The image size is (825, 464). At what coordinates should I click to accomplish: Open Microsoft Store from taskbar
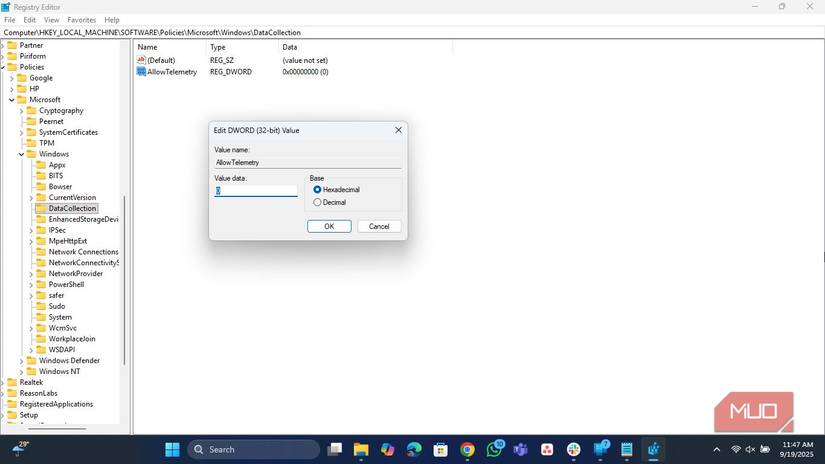pos(440,449)
